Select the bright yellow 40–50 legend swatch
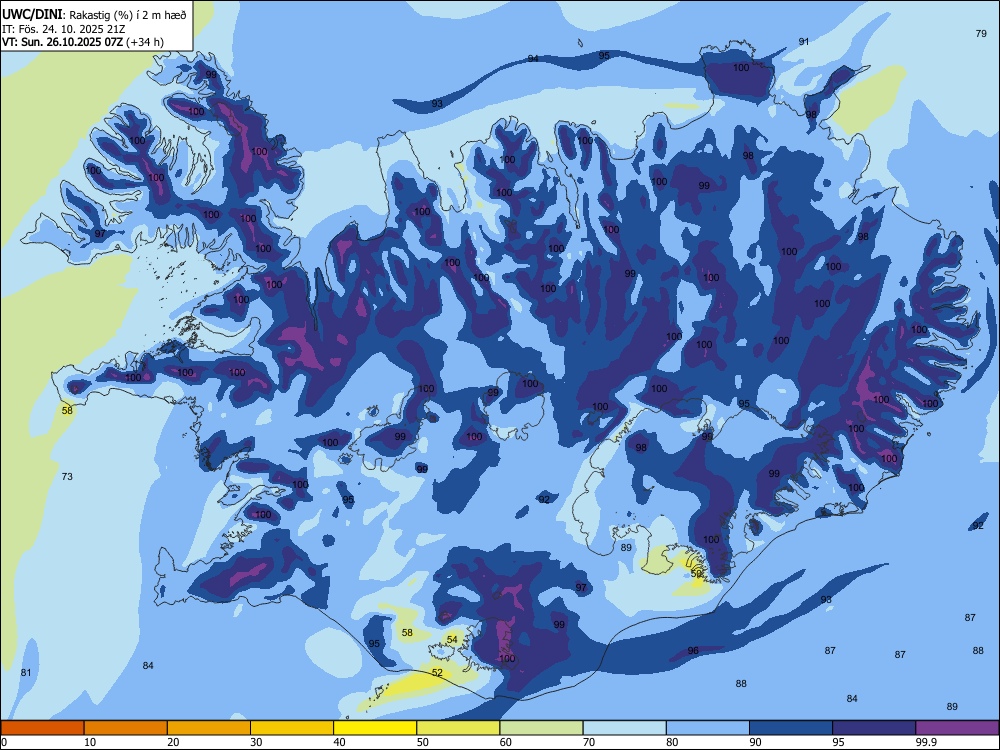1000x750 pixels. pyautogui.click(x=375, y=728)
